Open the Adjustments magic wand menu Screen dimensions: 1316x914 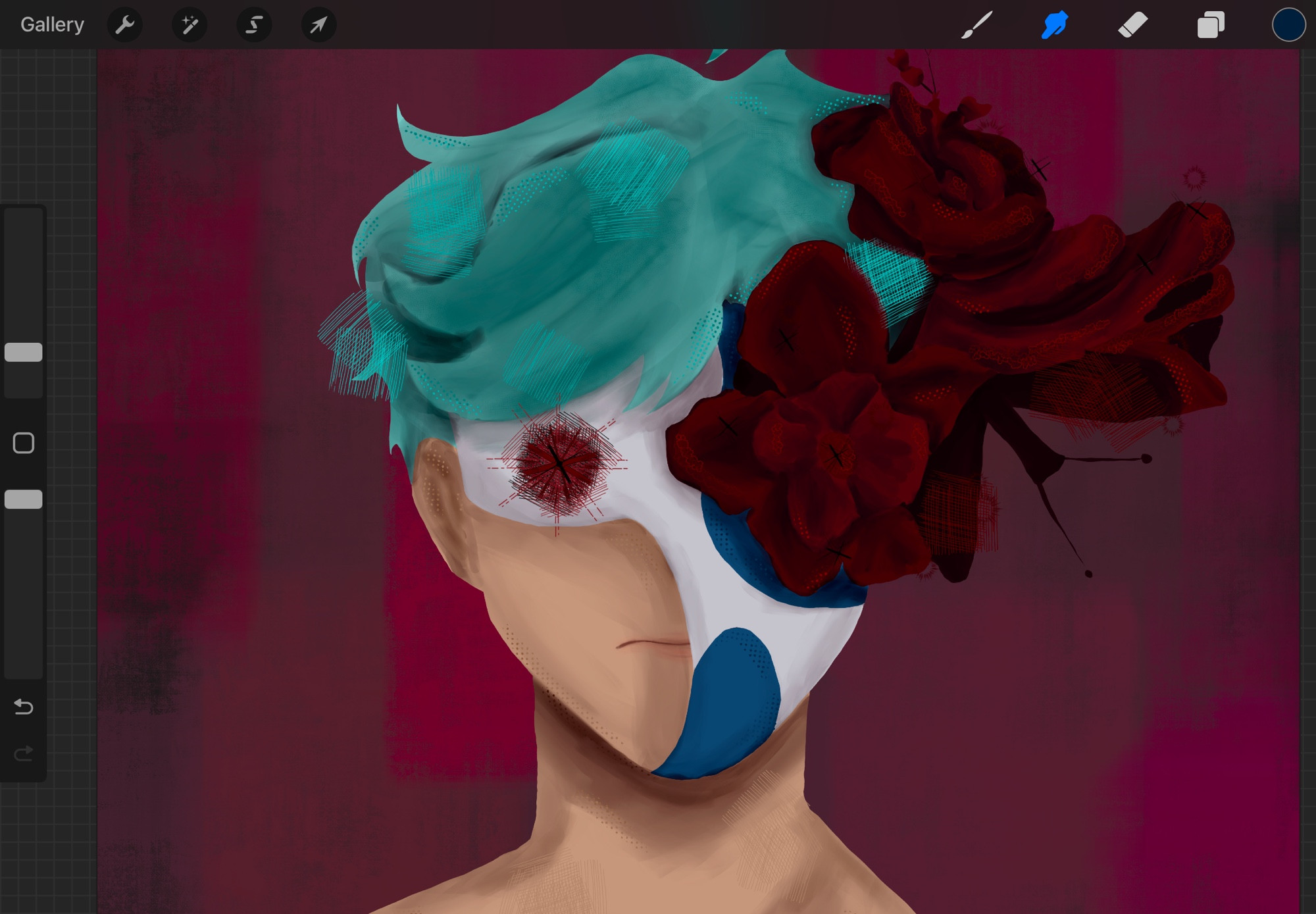(x=190, y=25)
